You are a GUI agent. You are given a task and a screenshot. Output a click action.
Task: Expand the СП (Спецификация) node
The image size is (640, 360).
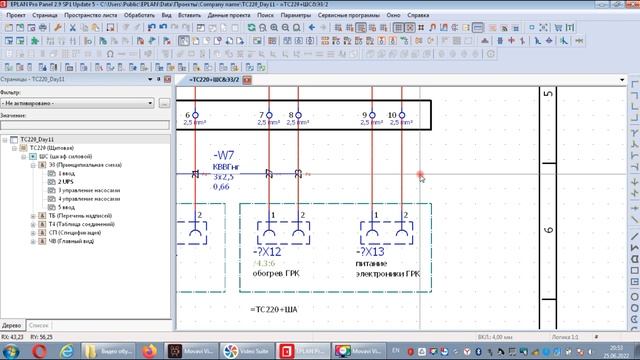[x=33, y=233]
